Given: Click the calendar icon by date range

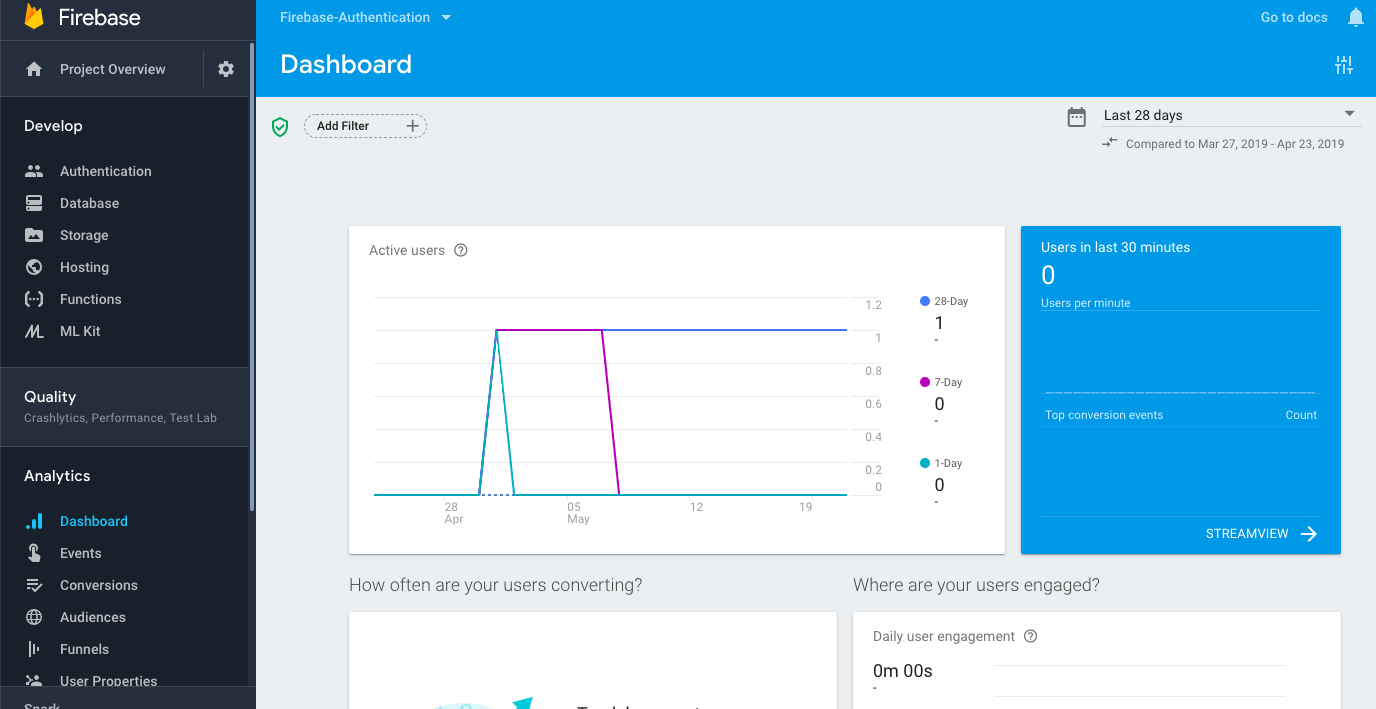Looking at the screenshot, I should 1077,117.
